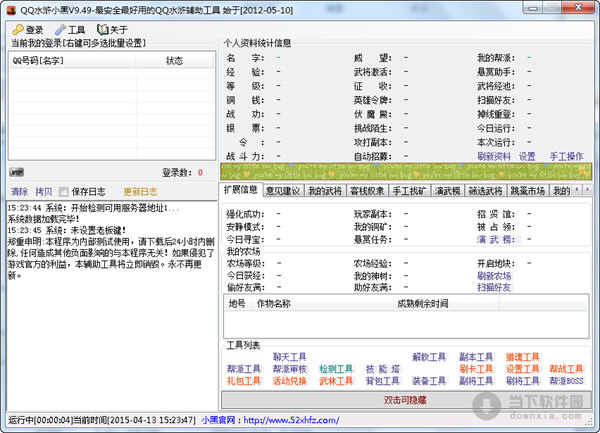Viewport: 600px width, 433px height.
Task: Enable the 保存日志 checkbox
Action: pos(64,192)
